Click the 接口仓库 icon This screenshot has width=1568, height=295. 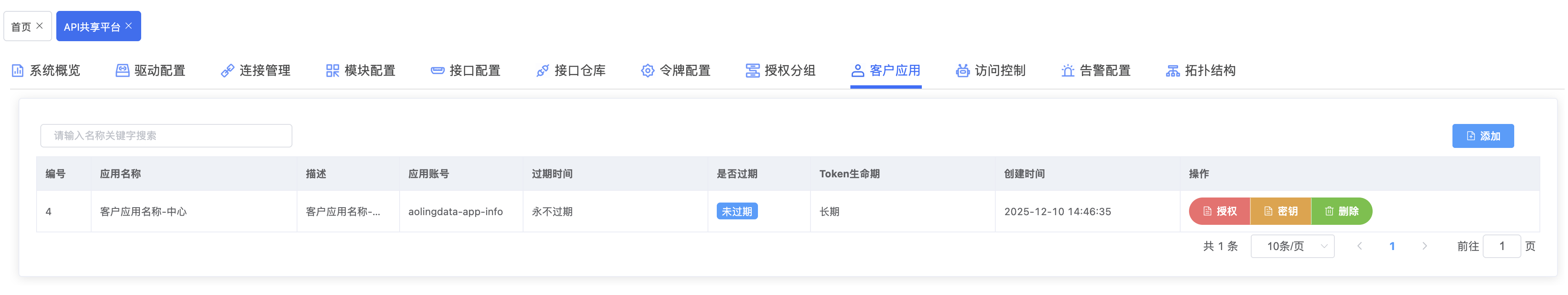pos(542,71)
